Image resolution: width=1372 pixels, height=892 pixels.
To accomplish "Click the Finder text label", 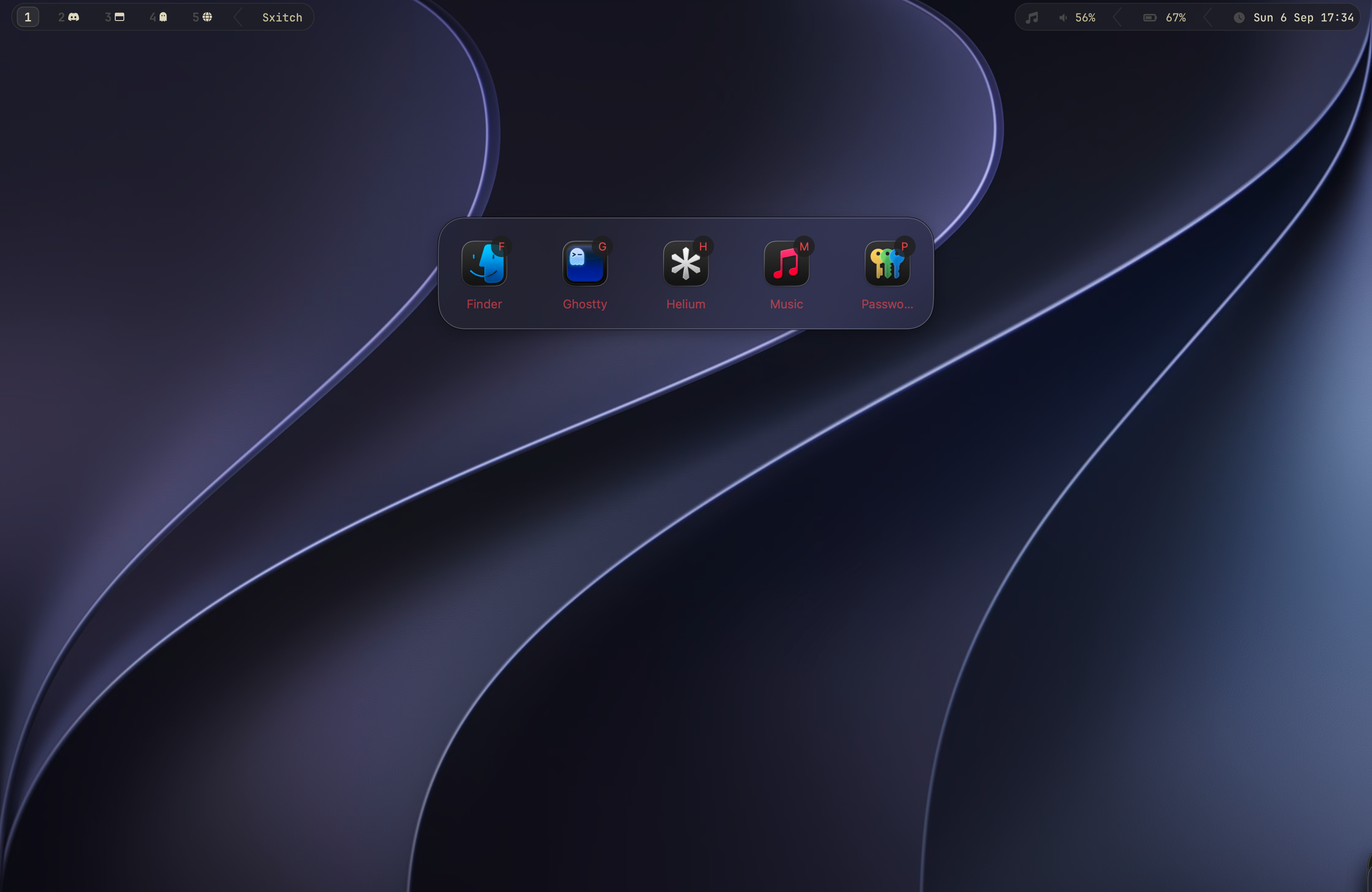I will 484,304.
